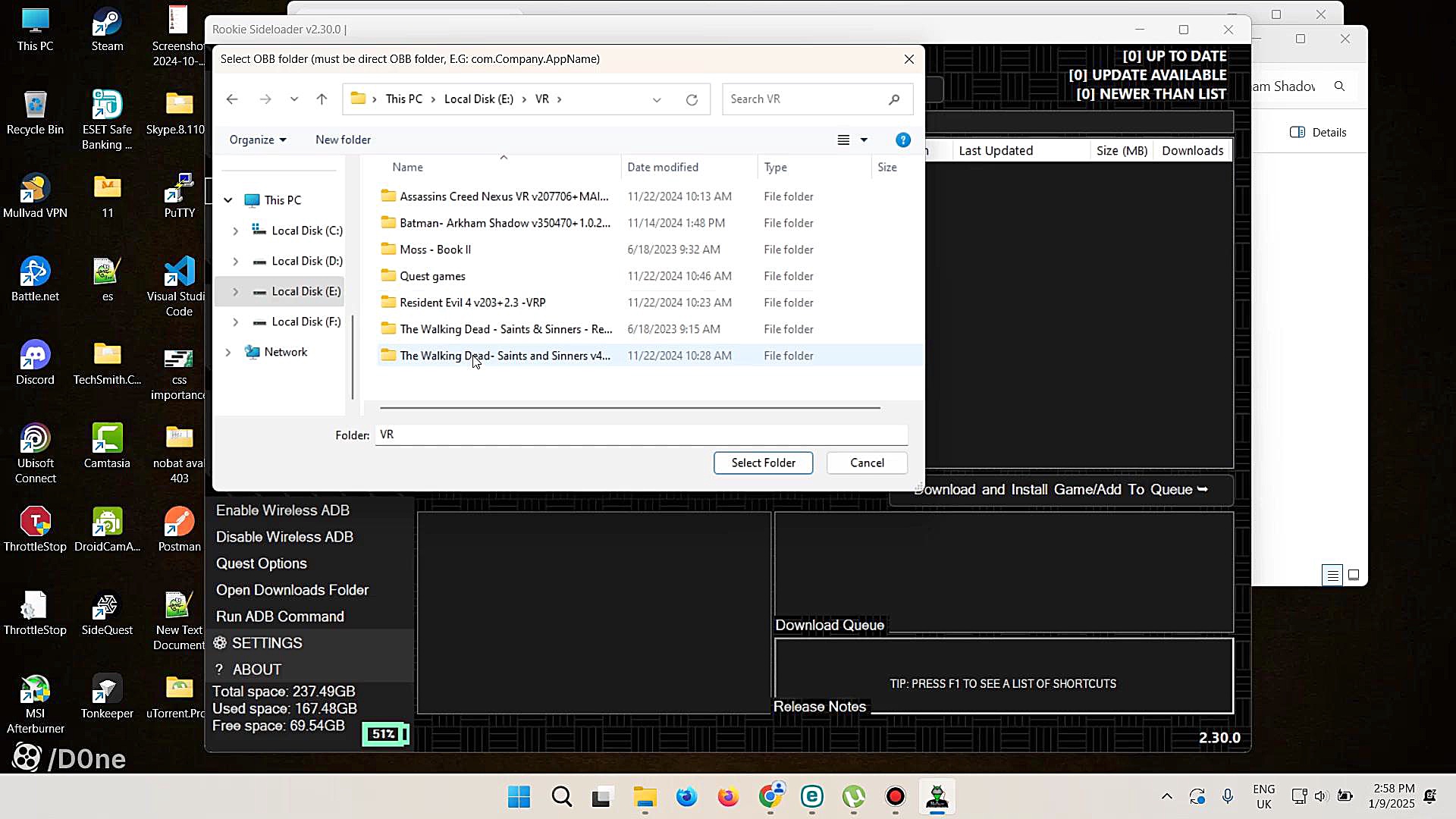Go up one folder level
1456x819 pixels.
click(x=322, y=99)
